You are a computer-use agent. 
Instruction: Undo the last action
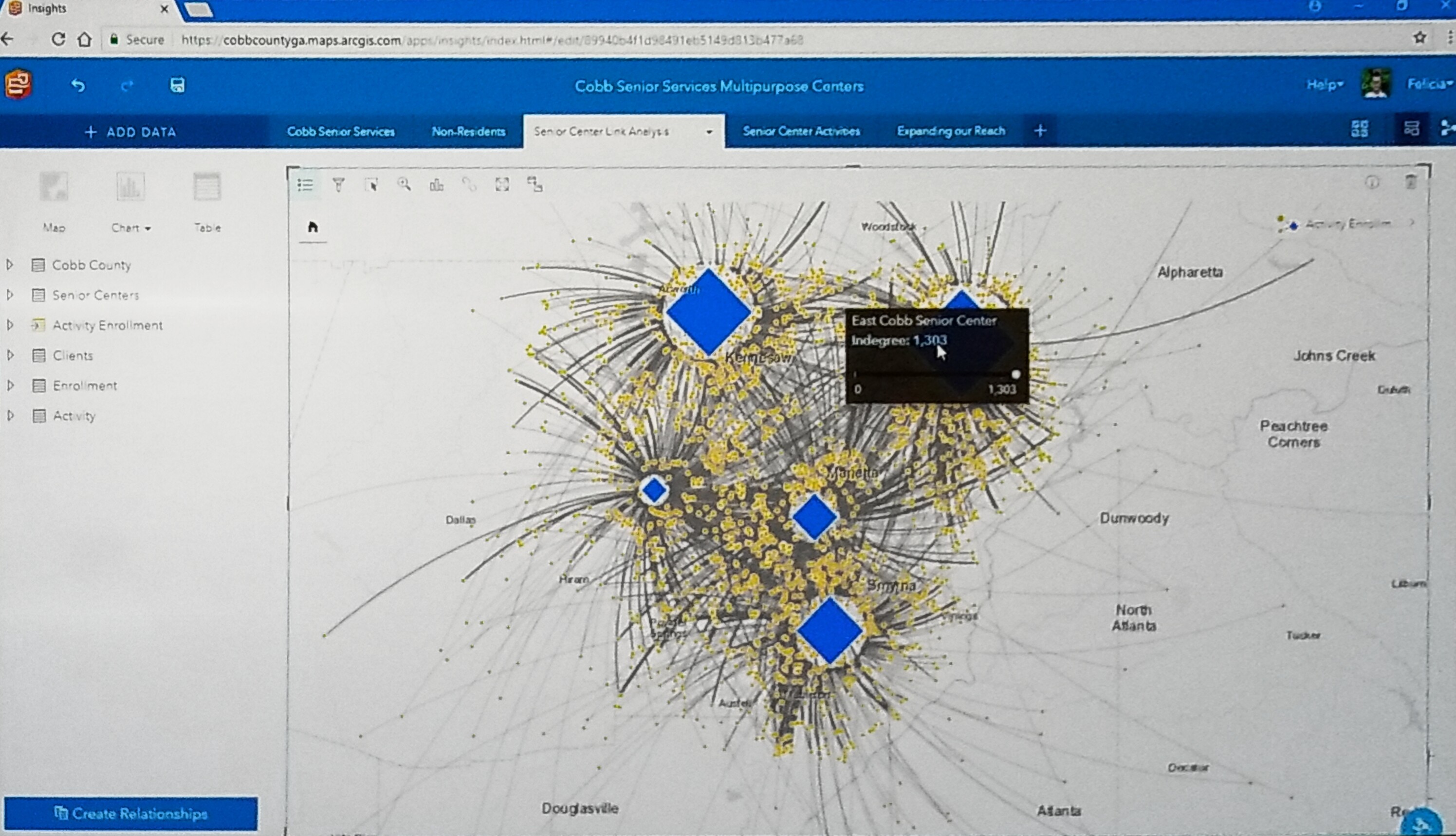click(78, 86)
